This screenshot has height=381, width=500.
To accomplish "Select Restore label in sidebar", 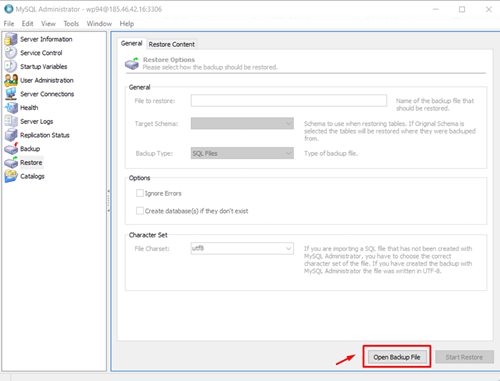I will [31, 162].
